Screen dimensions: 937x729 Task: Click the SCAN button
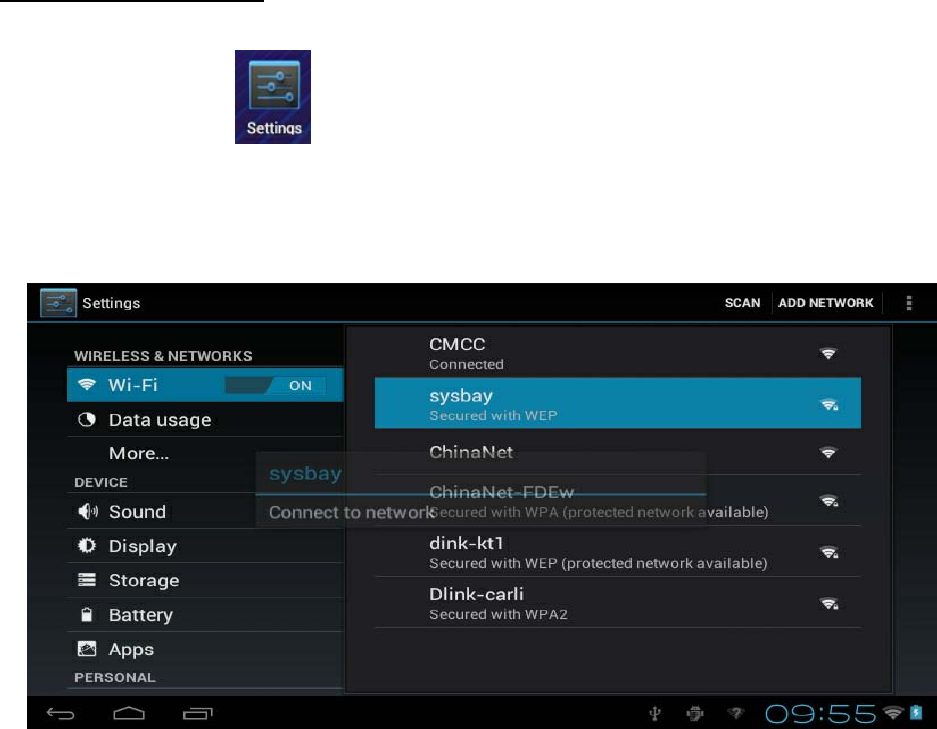[x=742, y=303]
